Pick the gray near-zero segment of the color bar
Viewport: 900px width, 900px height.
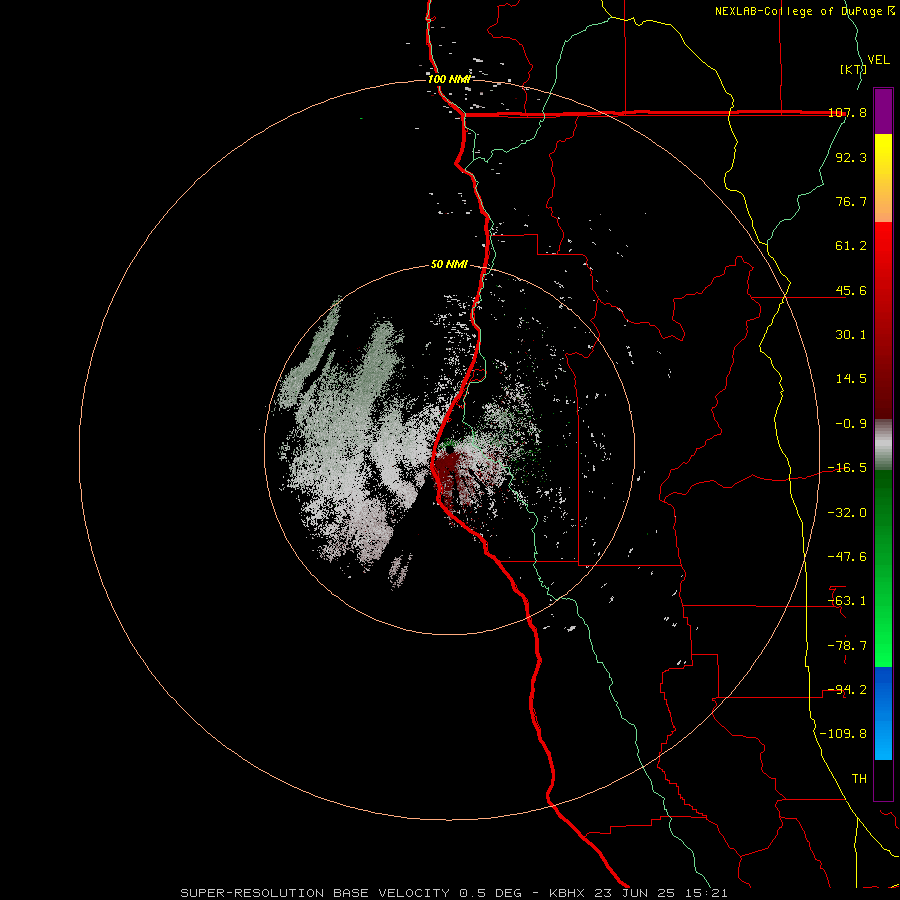click(x=883, y=445)
